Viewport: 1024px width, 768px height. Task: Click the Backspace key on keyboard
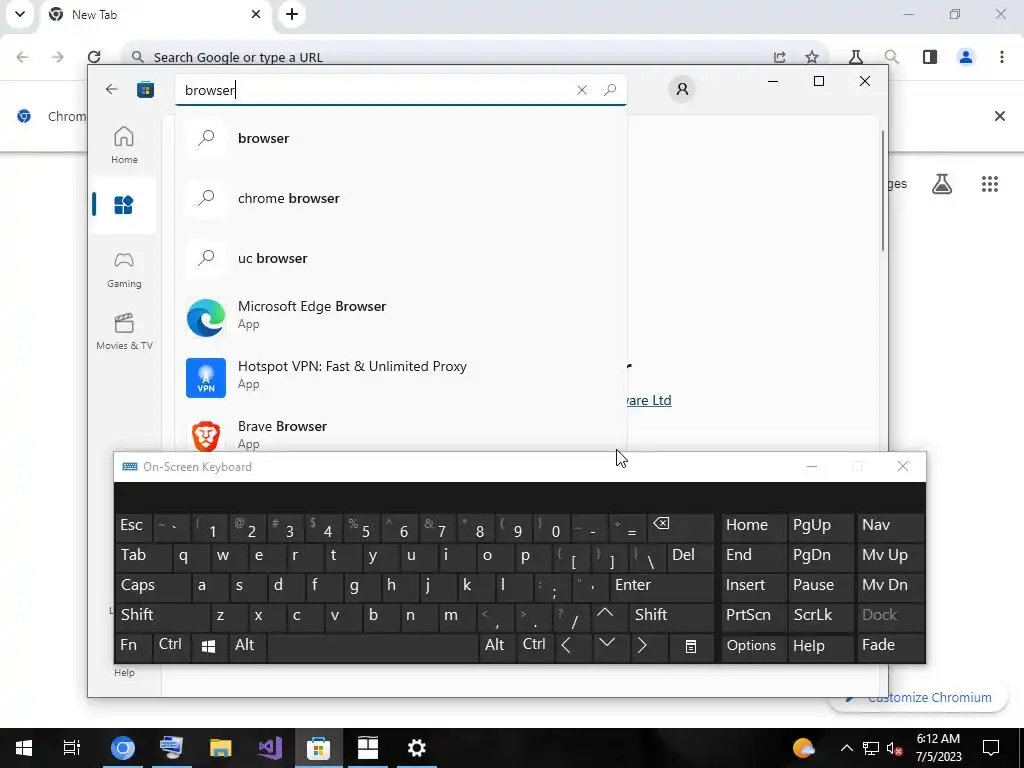point(680,526)
